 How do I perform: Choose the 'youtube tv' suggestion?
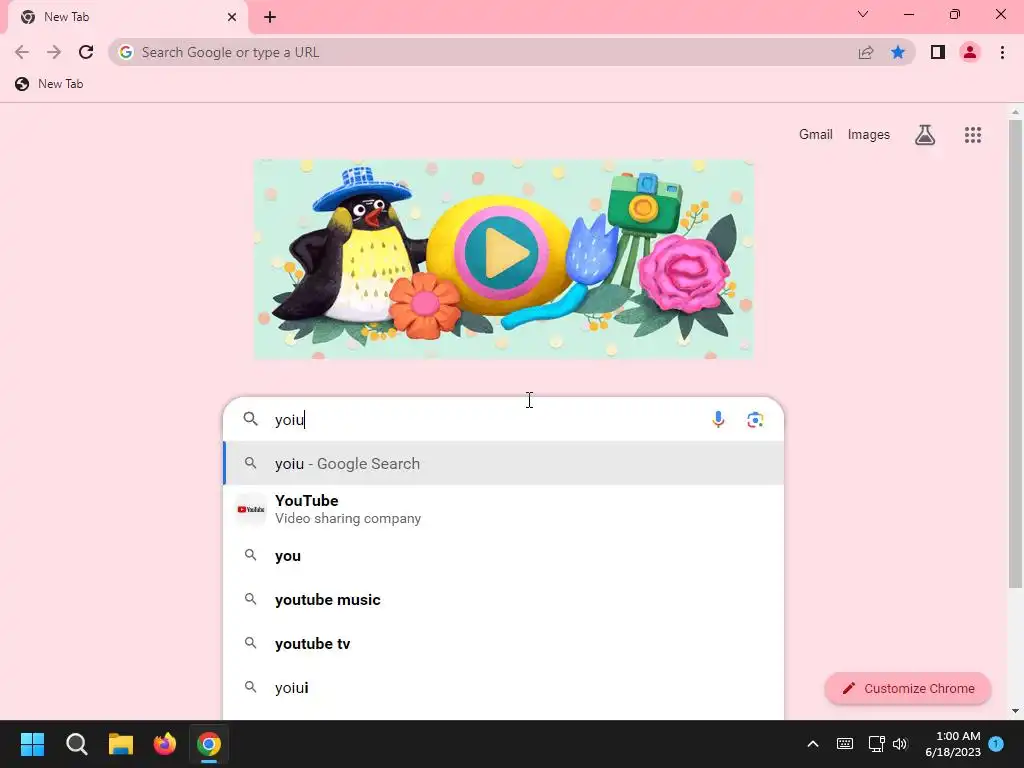[x=503, y=643]
